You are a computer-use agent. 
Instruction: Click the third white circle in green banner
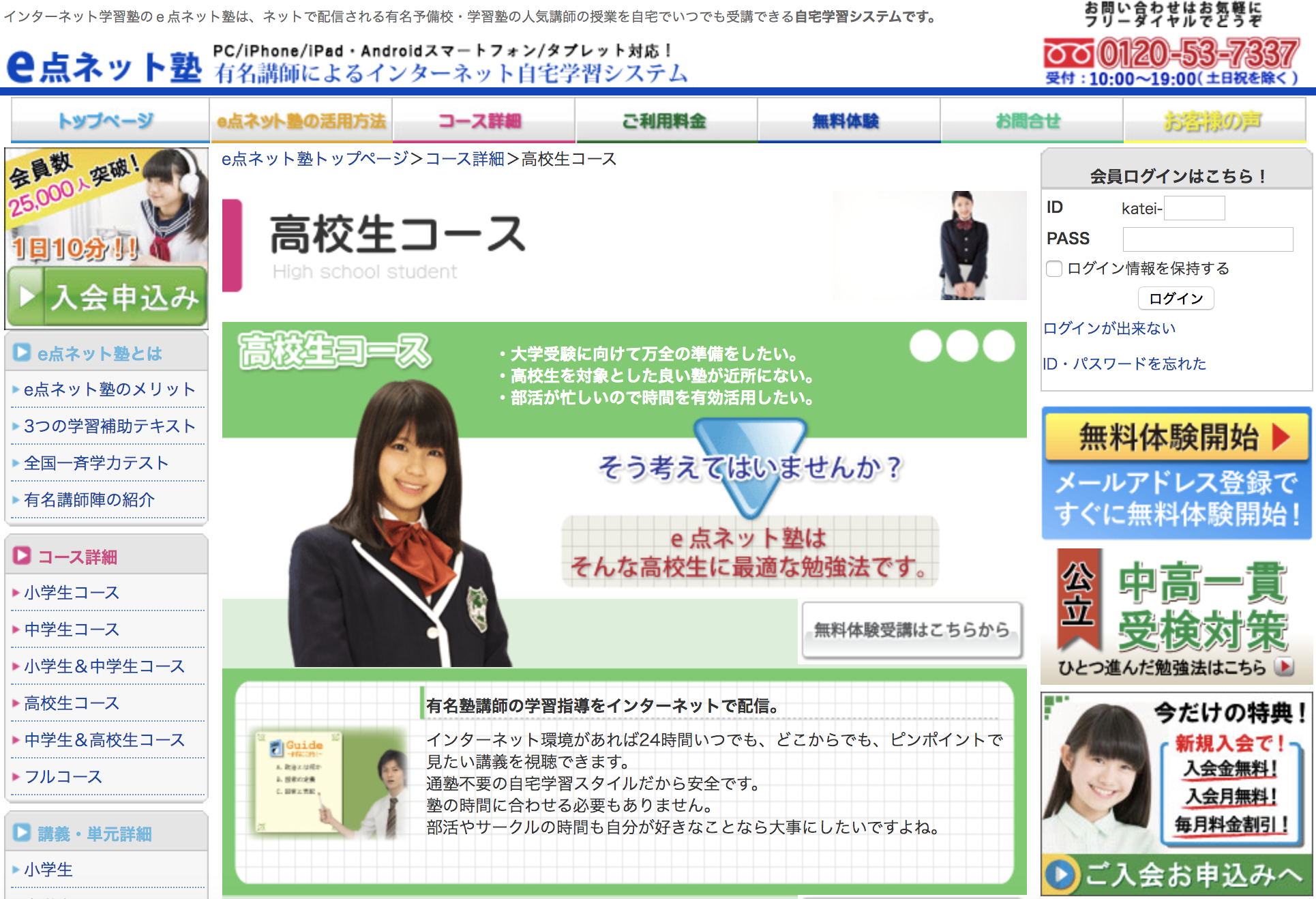tap(999, 346)
